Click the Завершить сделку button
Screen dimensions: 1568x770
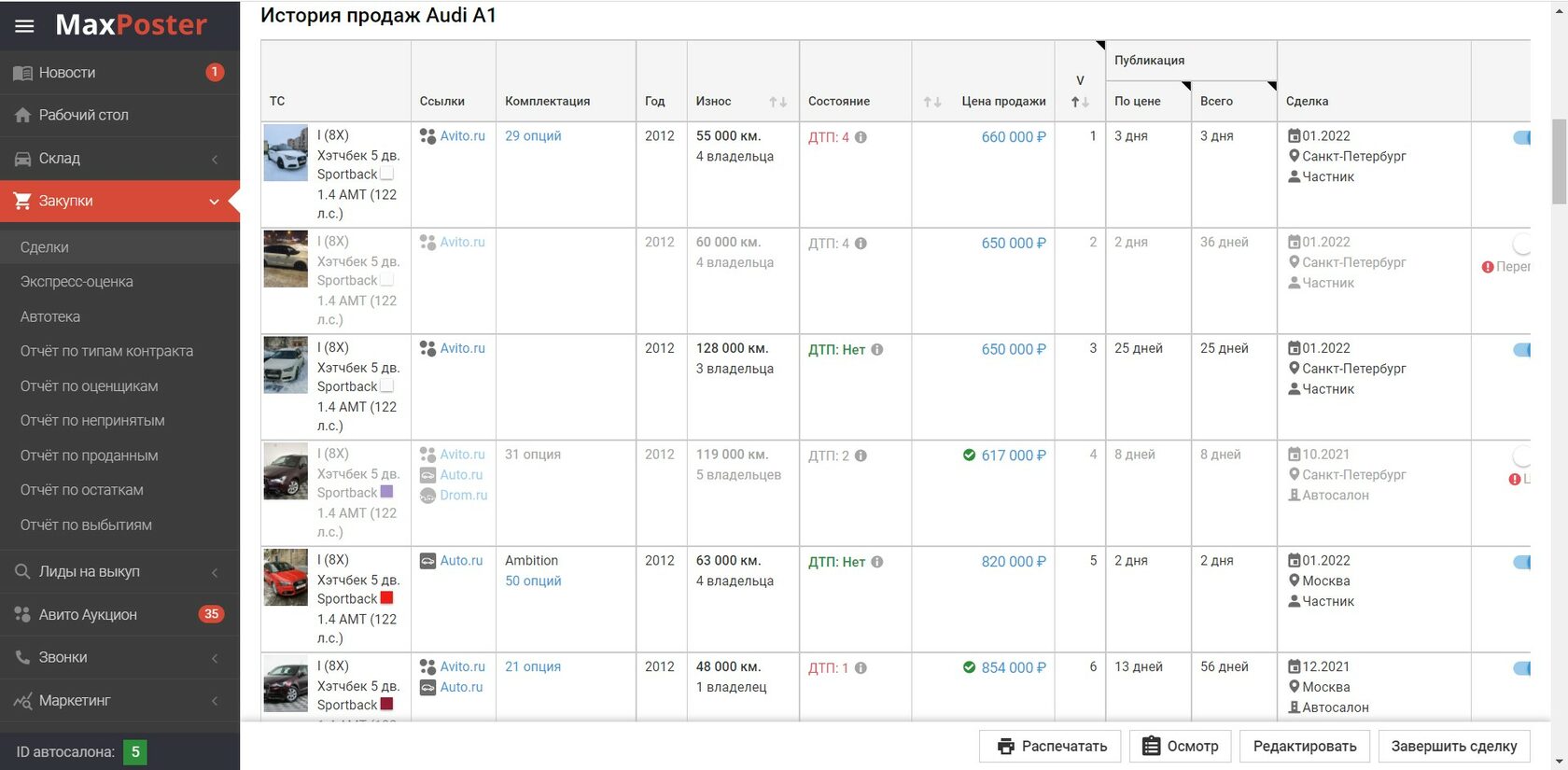click(1454, 747)
